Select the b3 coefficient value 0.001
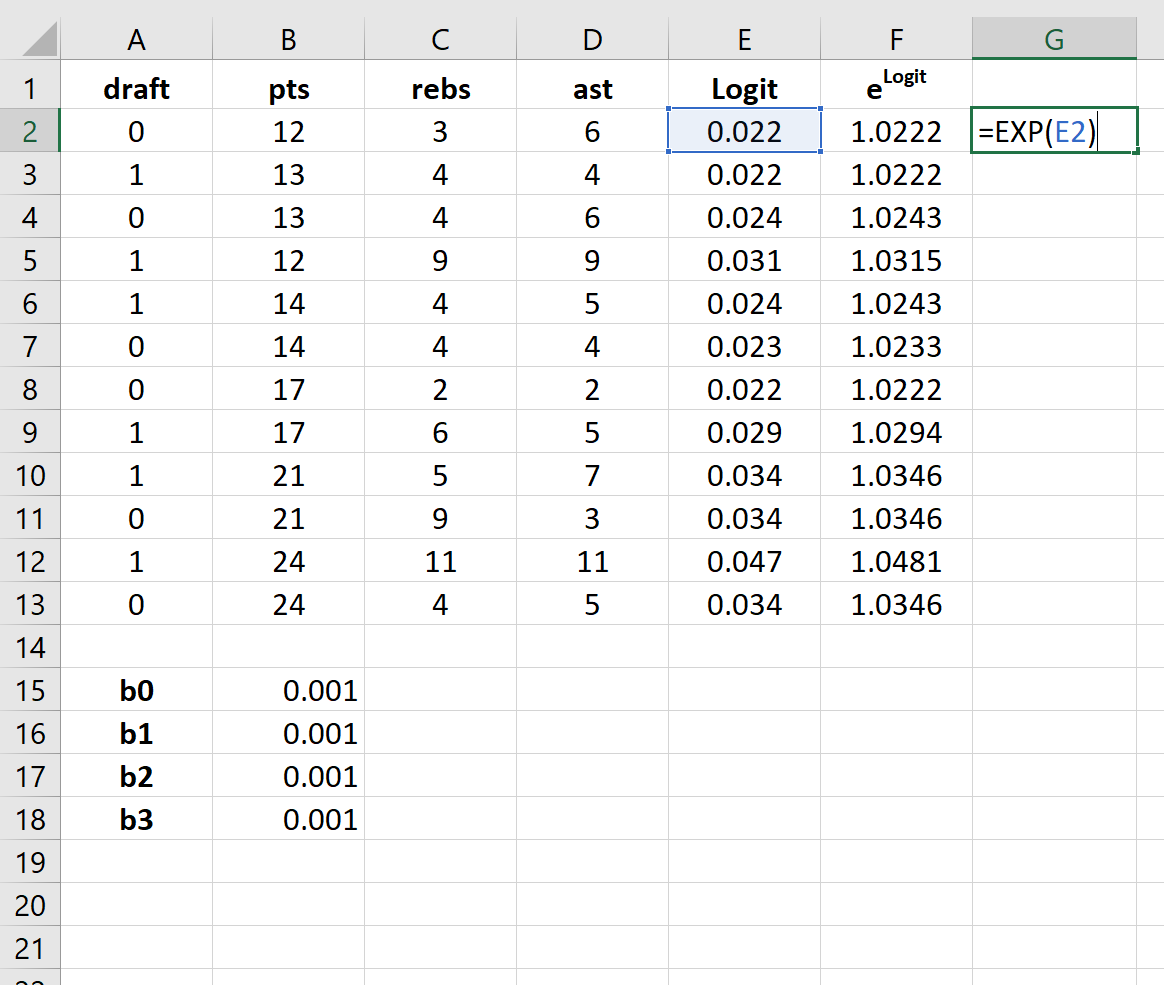The width and height of the screenshot is (1164, 985). tap(289, 820)
